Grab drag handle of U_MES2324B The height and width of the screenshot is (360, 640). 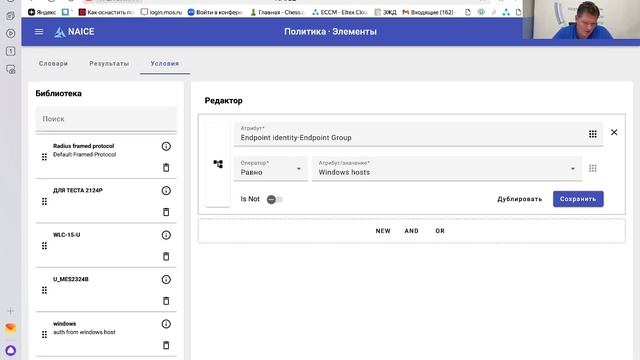click(x=44, y=290)
